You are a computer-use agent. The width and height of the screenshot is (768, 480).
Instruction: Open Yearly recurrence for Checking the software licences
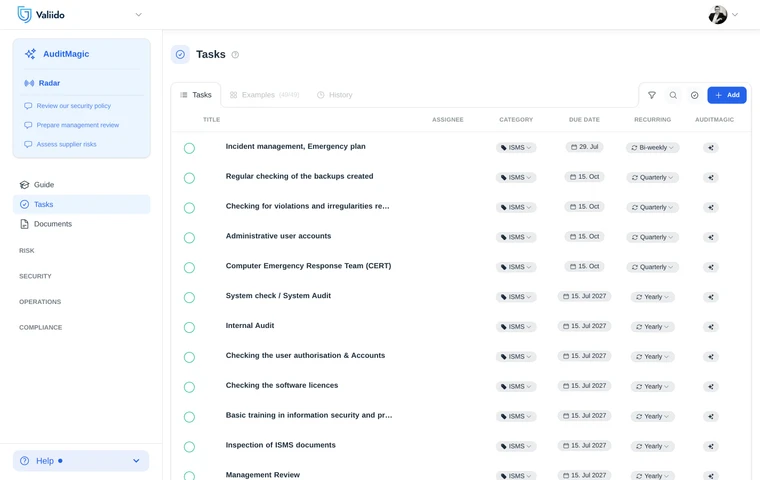(652, 386)
